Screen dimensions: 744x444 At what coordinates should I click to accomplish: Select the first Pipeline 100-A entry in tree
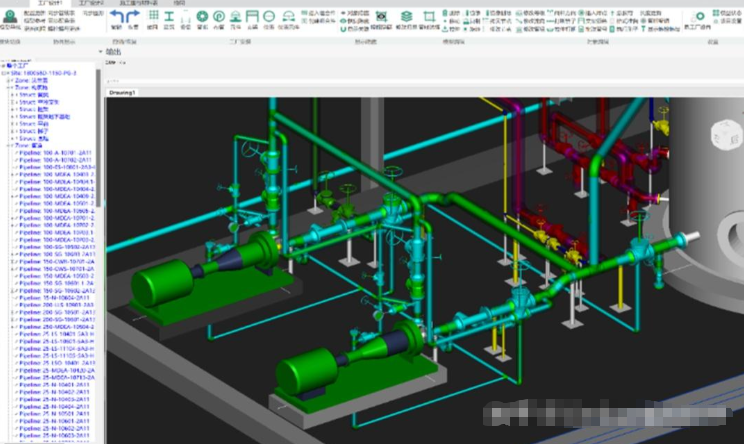(56, 151)
